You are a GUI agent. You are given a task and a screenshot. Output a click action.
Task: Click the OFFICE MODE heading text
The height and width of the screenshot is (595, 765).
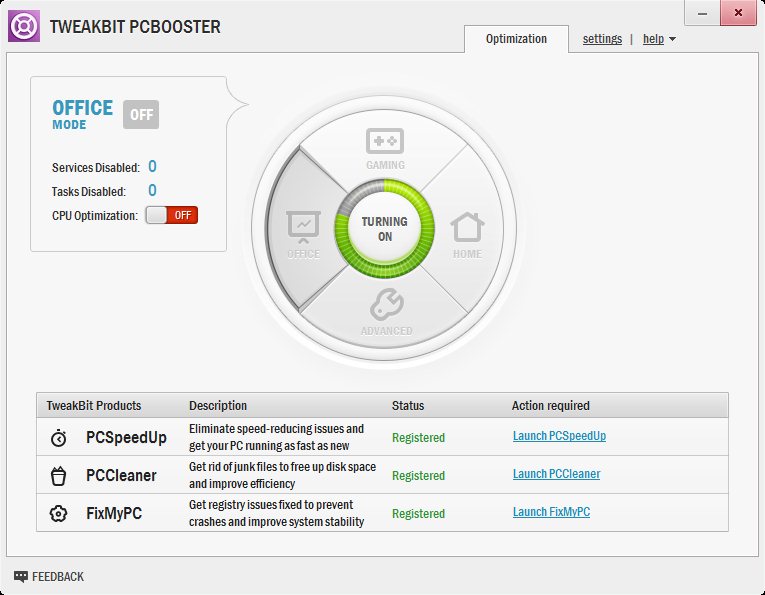tap(82, 115)
